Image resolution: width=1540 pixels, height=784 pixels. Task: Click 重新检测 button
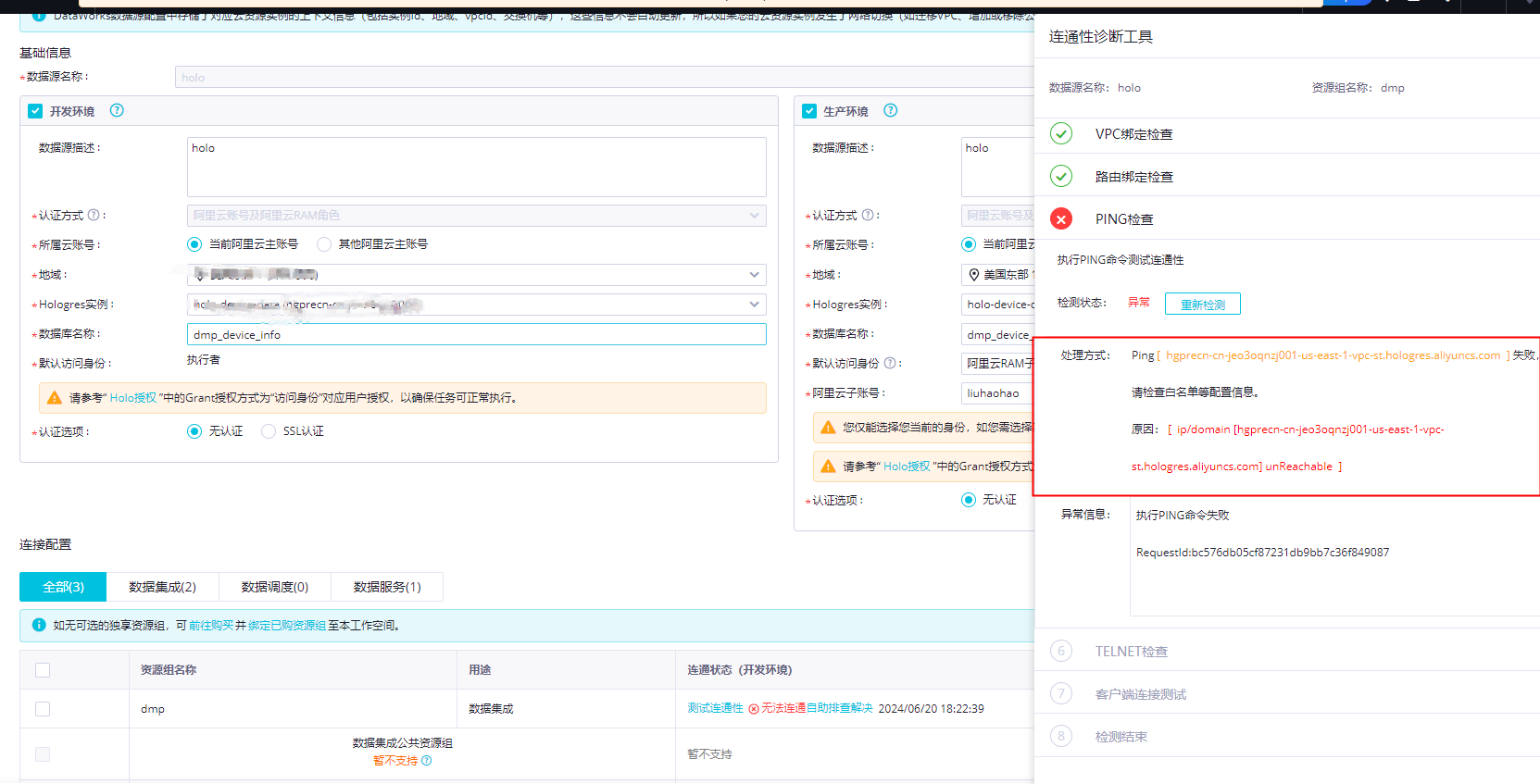pyautogui.click(x=1202, y=304)
